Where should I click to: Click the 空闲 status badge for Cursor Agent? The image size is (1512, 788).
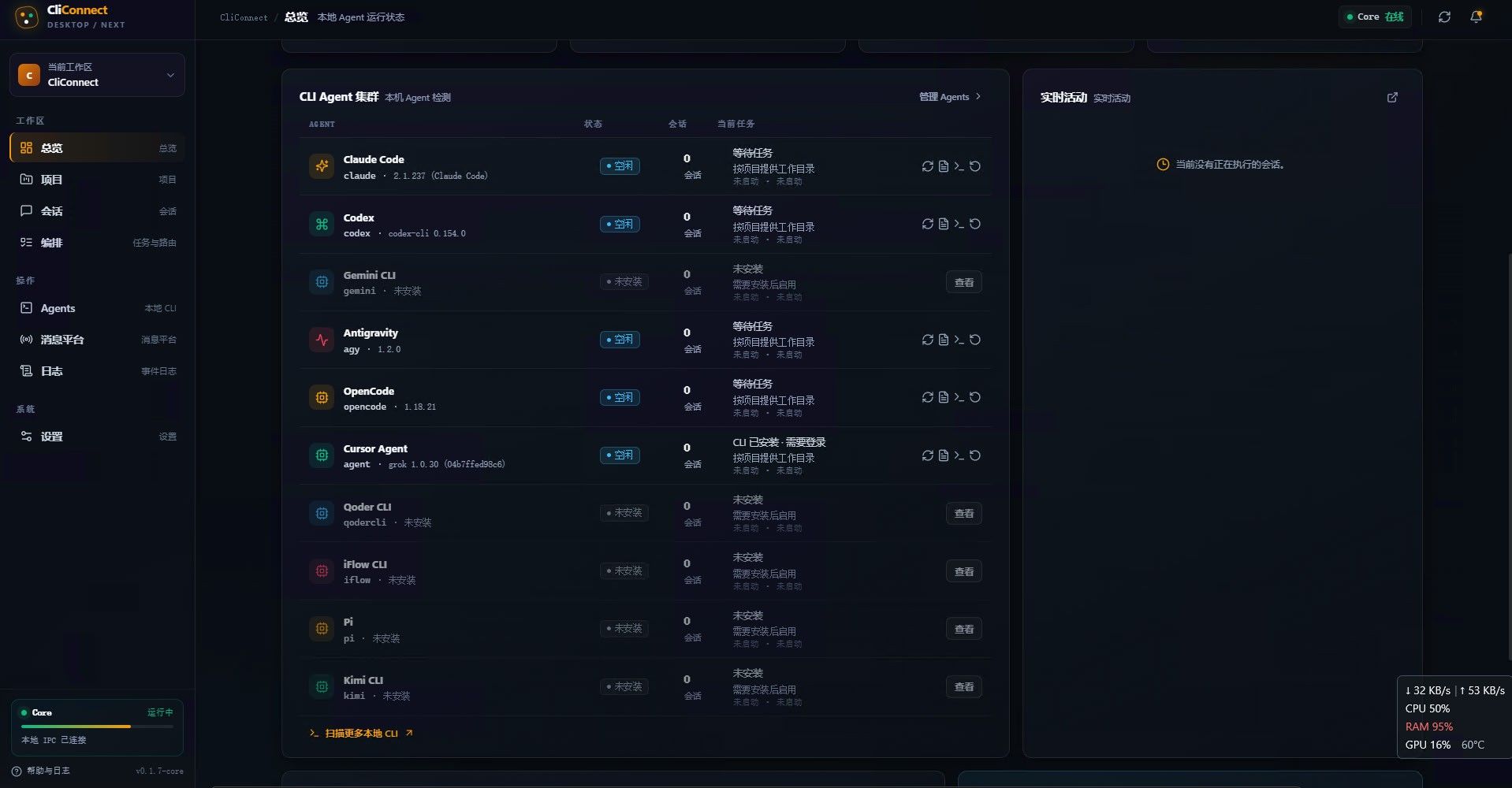tap(620, 455)
